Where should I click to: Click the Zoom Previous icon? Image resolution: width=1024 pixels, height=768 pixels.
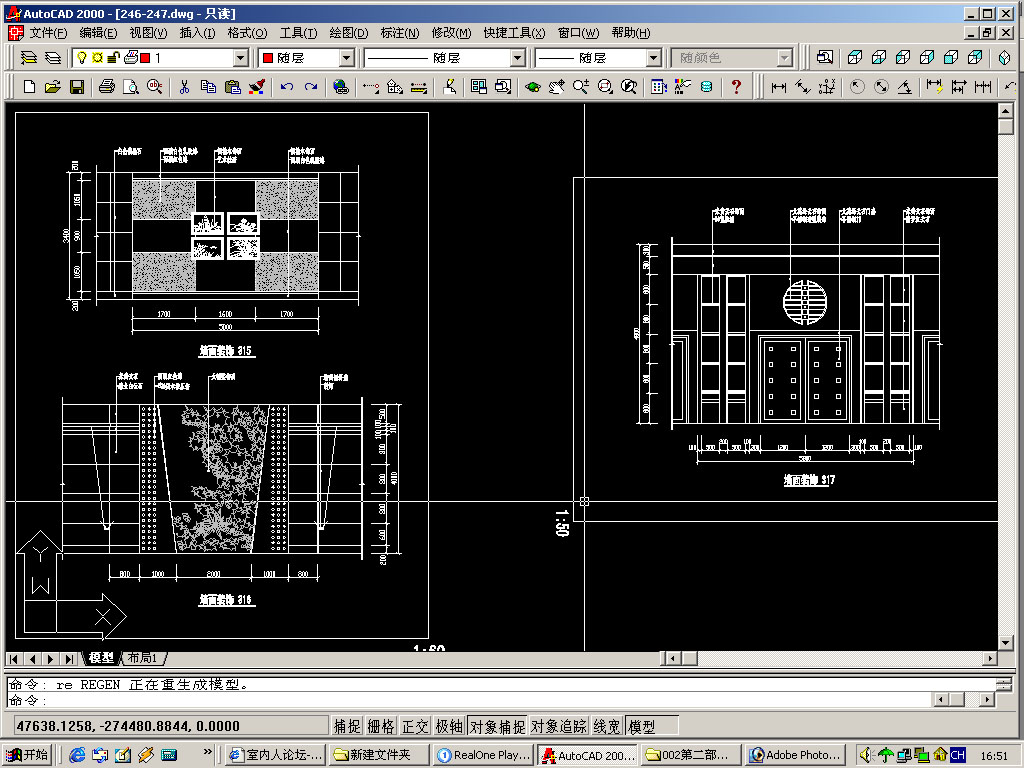[629, 86]
